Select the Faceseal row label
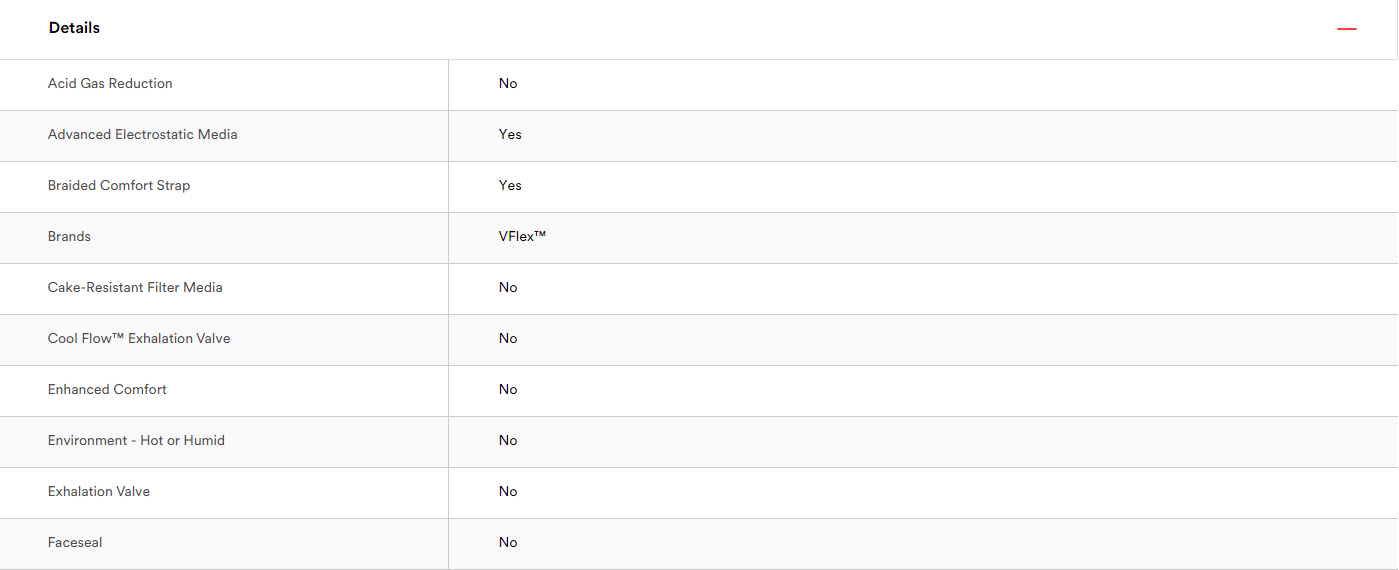The height and width of the screenshot is (570, 1399). coord(75,543)
